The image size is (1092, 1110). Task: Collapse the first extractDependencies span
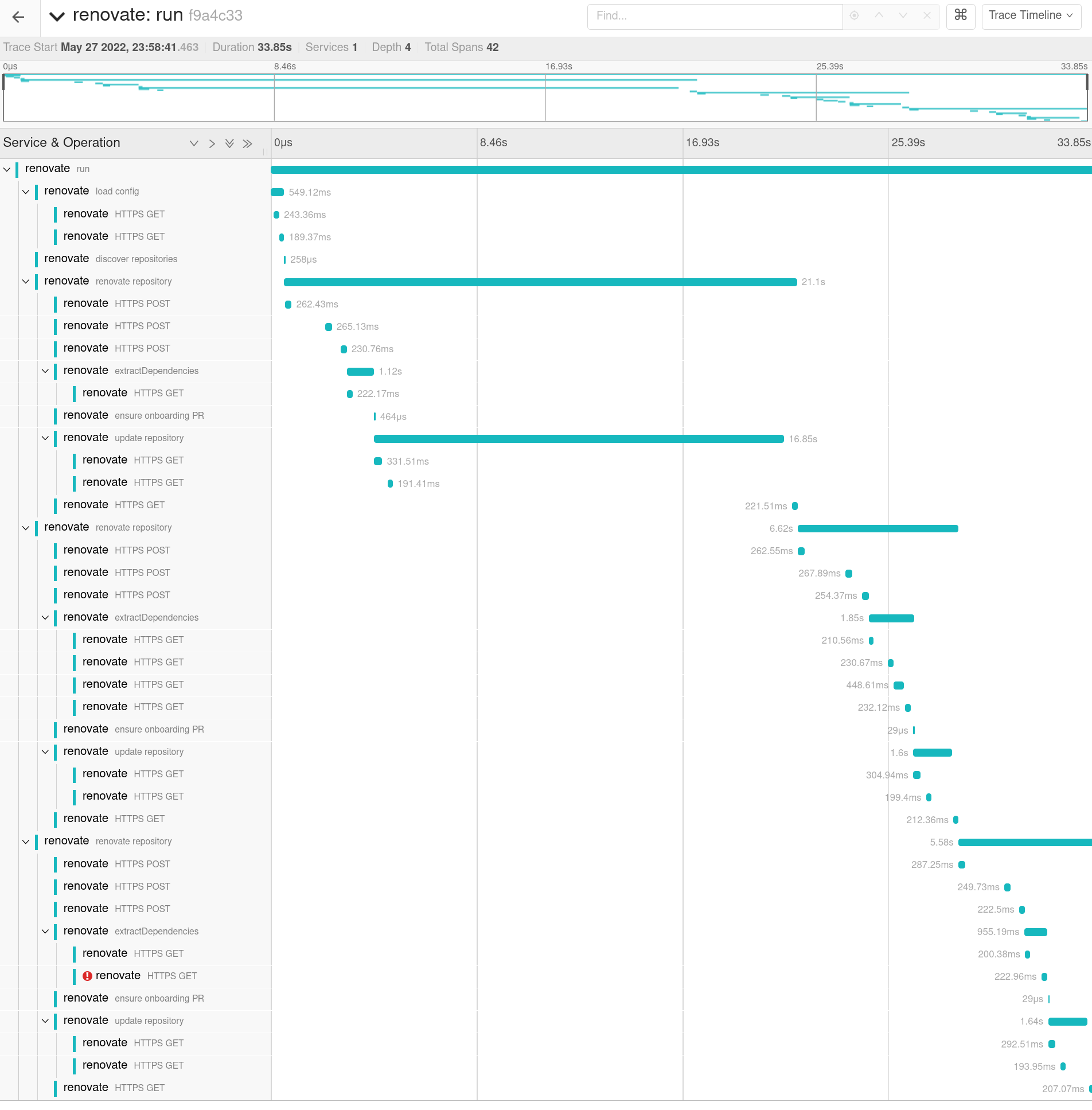point(45,371)
